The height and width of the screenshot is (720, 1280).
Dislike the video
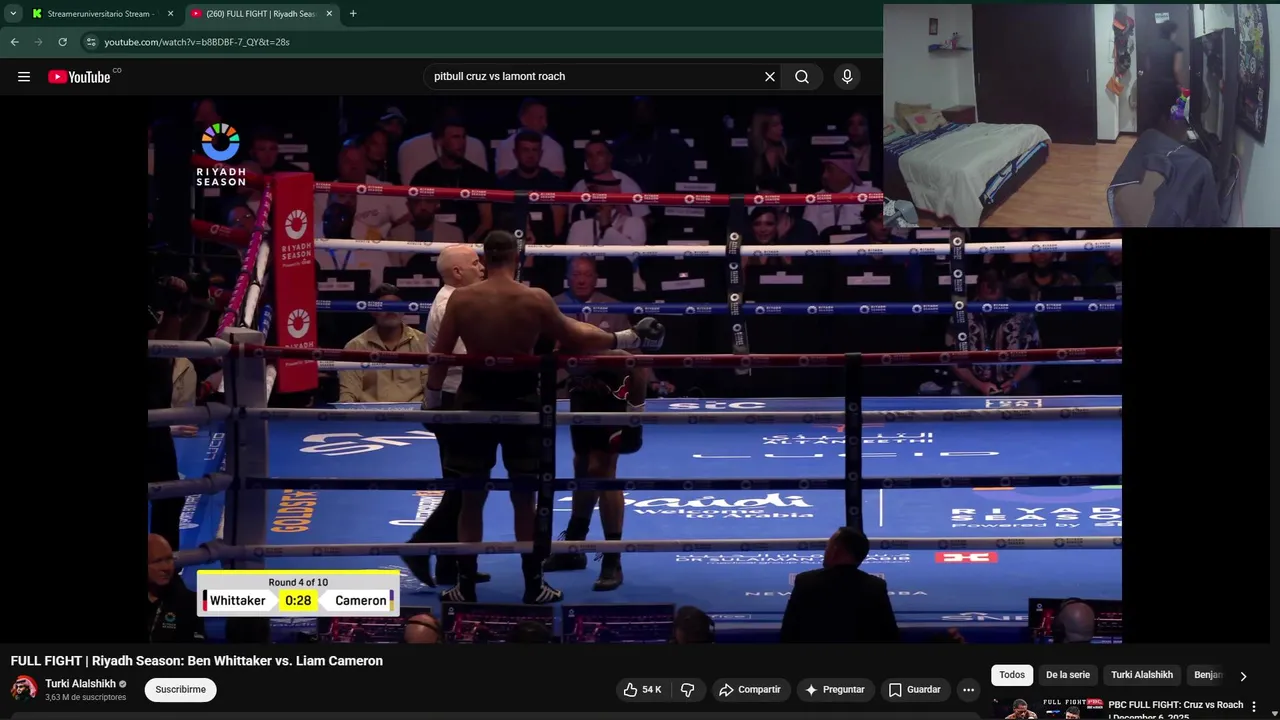[688, 690]
